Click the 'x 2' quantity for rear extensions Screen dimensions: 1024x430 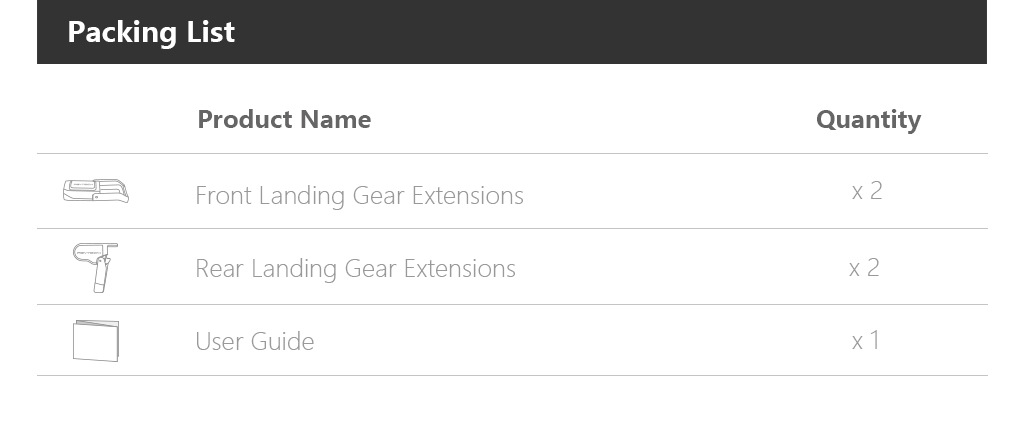(864, 268)
